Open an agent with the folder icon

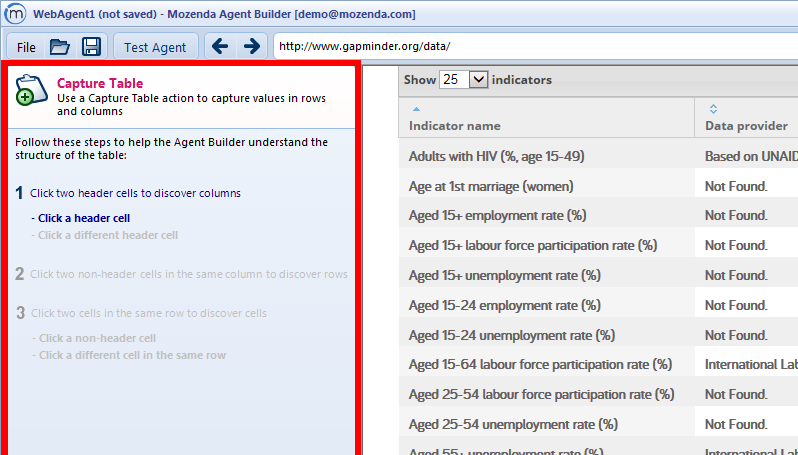tap(60, 47)
